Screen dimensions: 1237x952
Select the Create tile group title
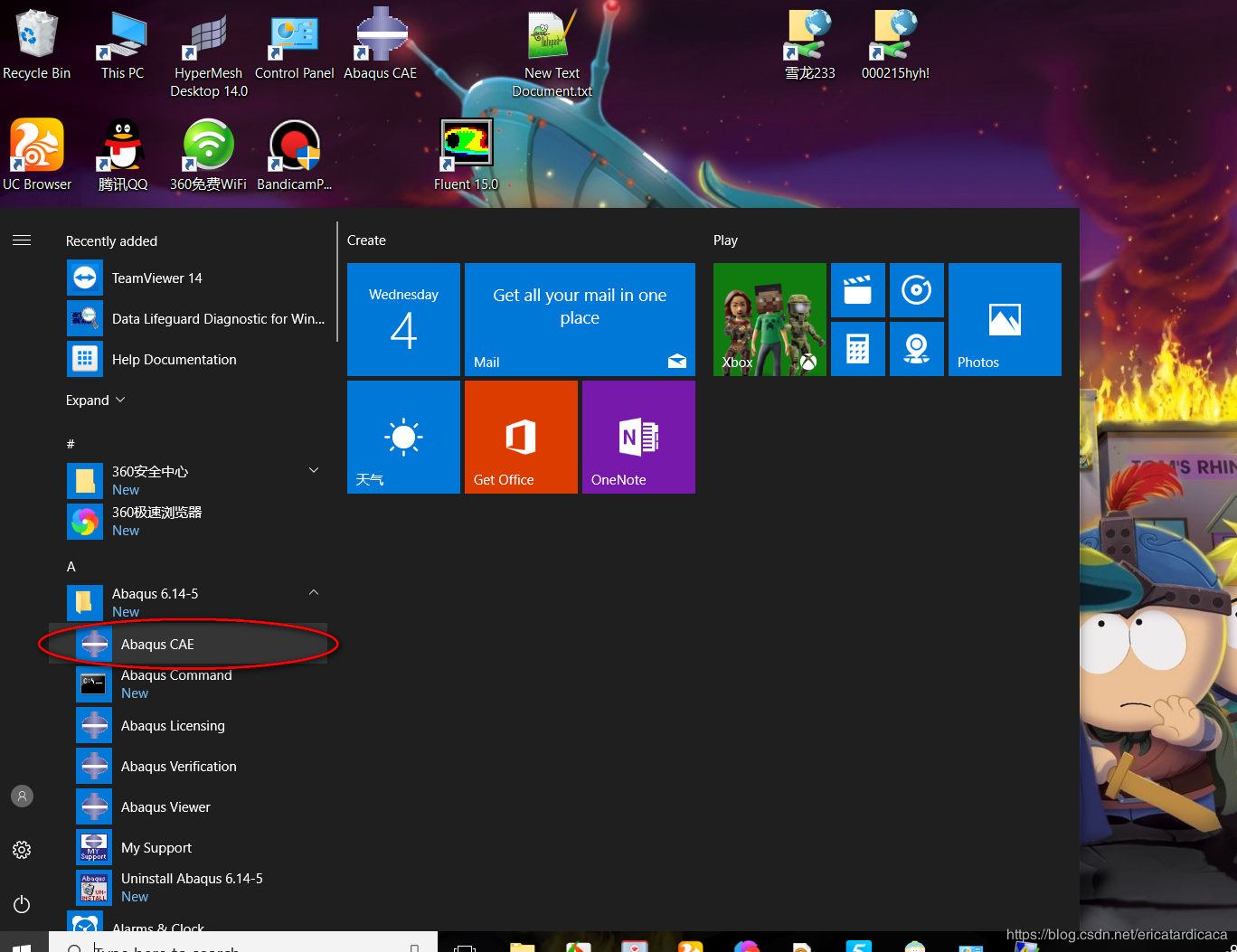pyautogui.click(x=366, y=240)
